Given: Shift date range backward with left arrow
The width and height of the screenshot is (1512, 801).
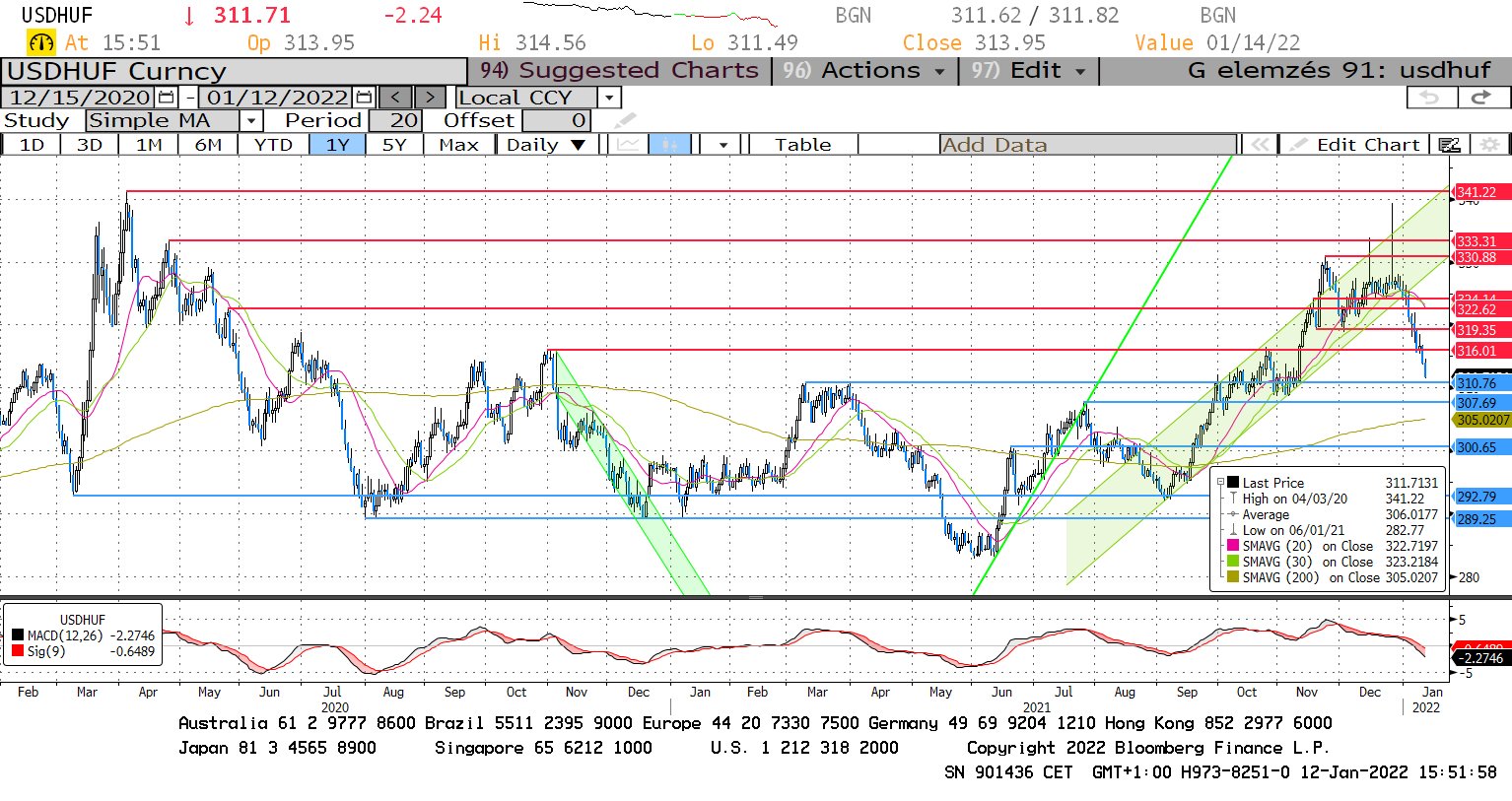Looking at the screenshot, I should click(x=395, y=98).
